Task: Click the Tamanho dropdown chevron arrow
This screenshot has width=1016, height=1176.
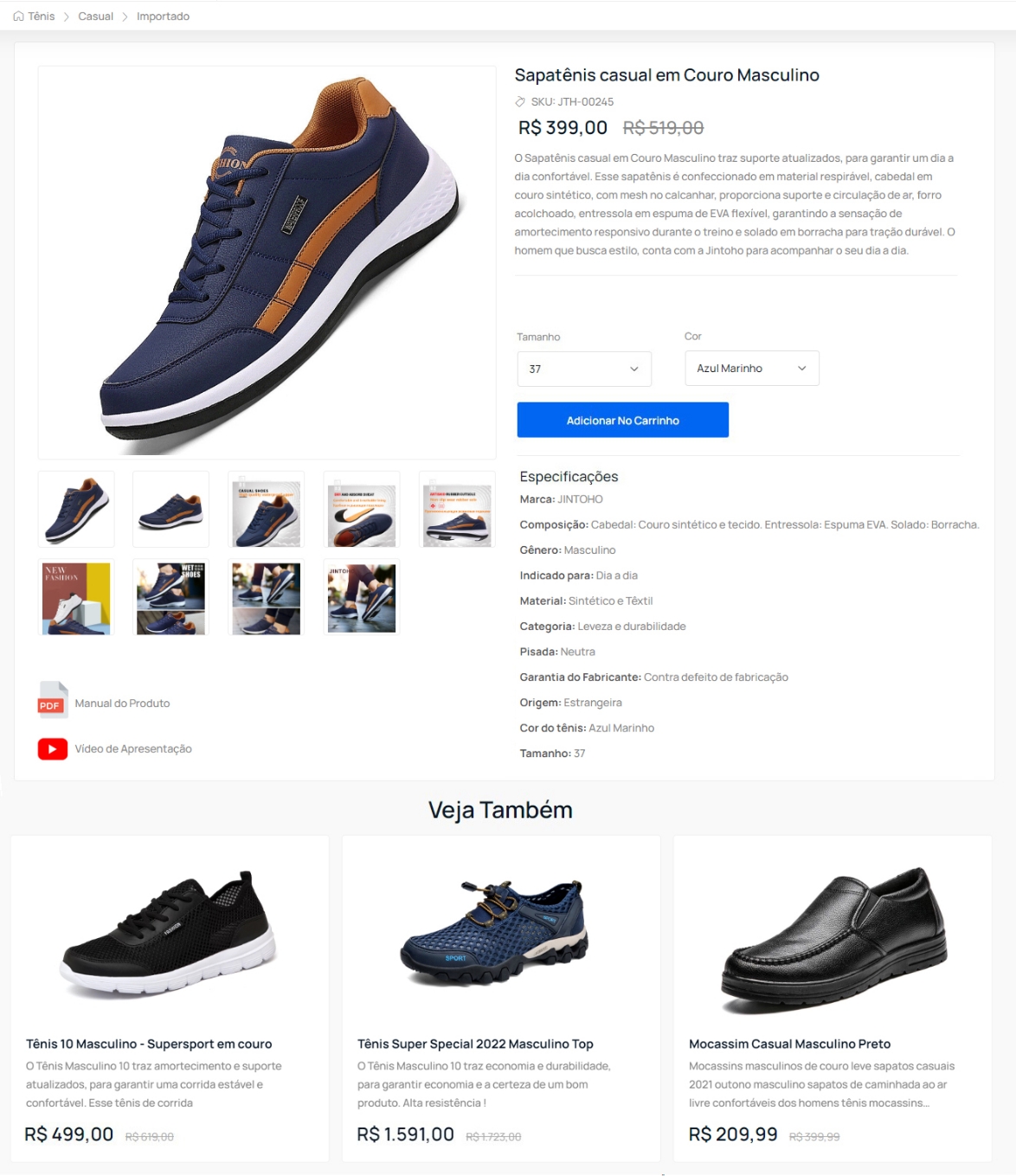Action: [634, 369]
